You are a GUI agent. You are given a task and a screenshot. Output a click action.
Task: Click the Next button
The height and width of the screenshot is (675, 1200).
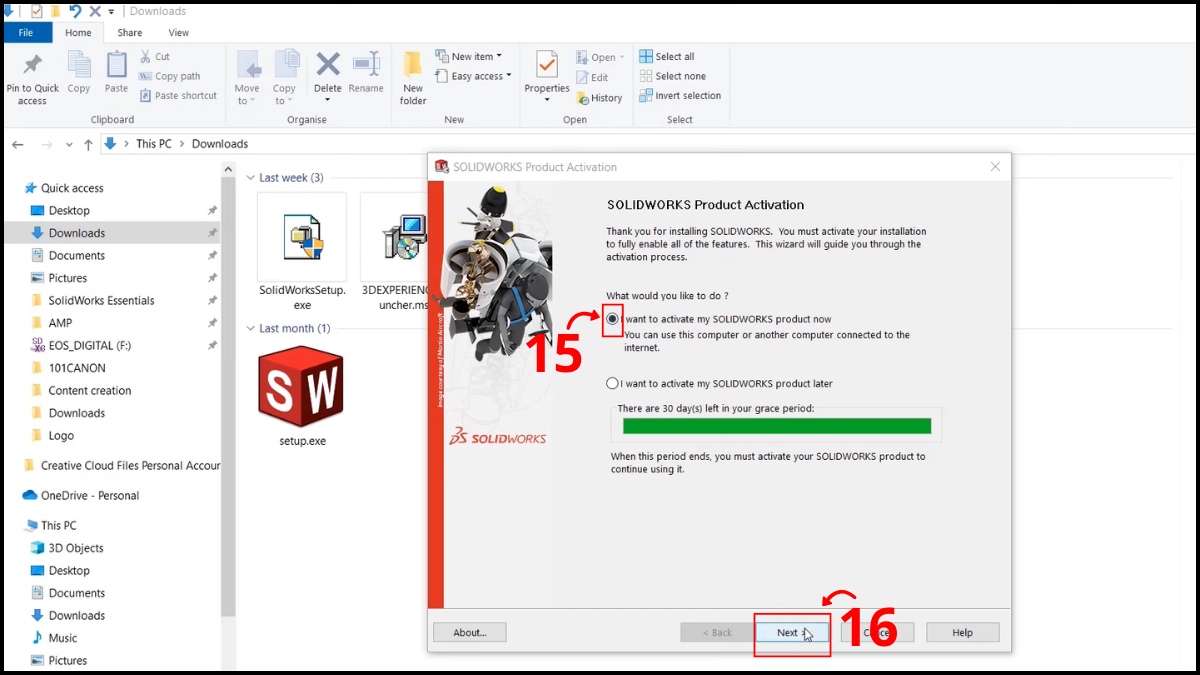point(792,633)
